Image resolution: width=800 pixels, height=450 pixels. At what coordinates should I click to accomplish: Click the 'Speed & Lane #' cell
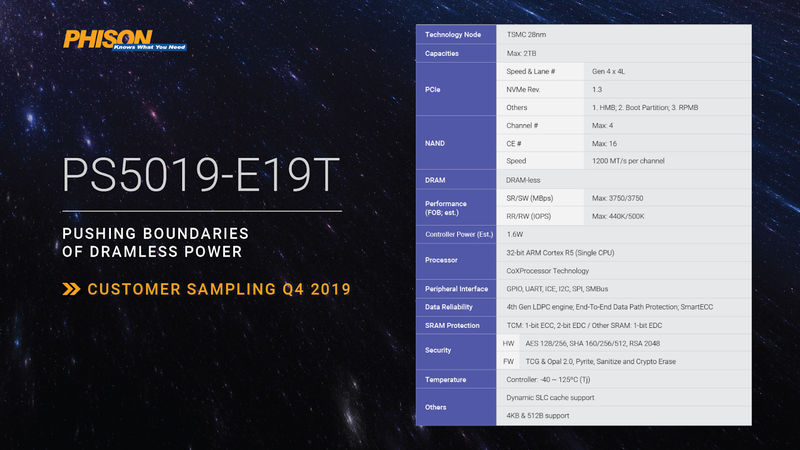540,71
